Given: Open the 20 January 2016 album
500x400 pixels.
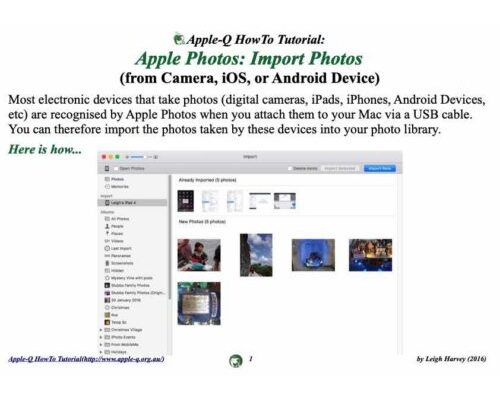Looking at the screenshot, I should [x=126, y=300].
